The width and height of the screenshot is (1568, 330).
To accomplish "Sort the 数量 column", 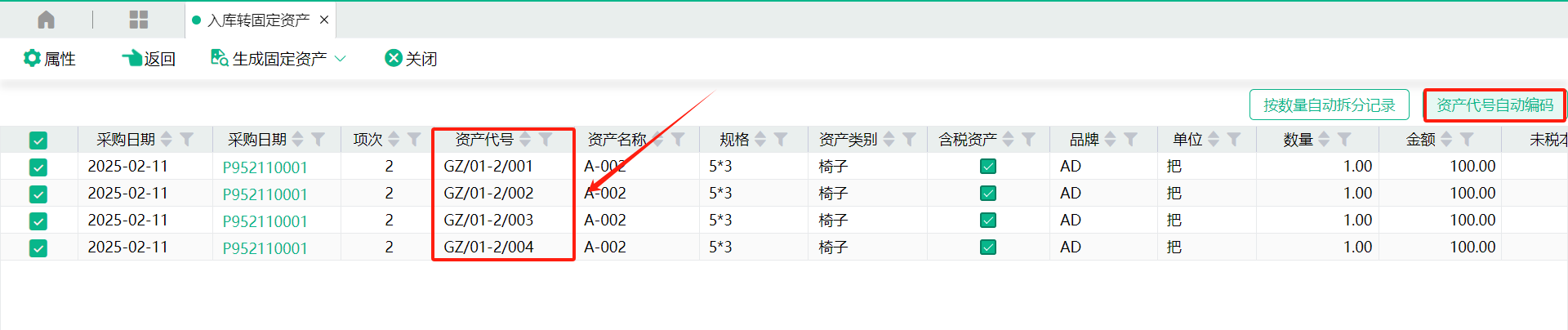I will click(x=1323, y=140).
